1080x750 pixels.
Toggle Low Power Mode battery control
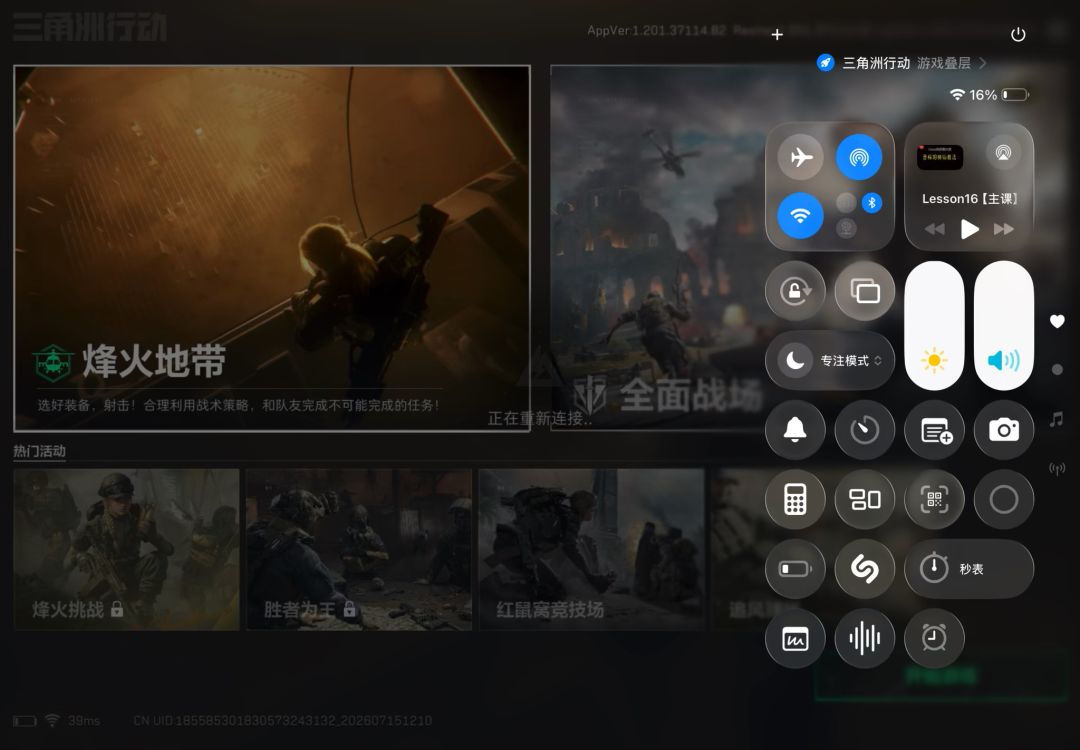[795, 569]
